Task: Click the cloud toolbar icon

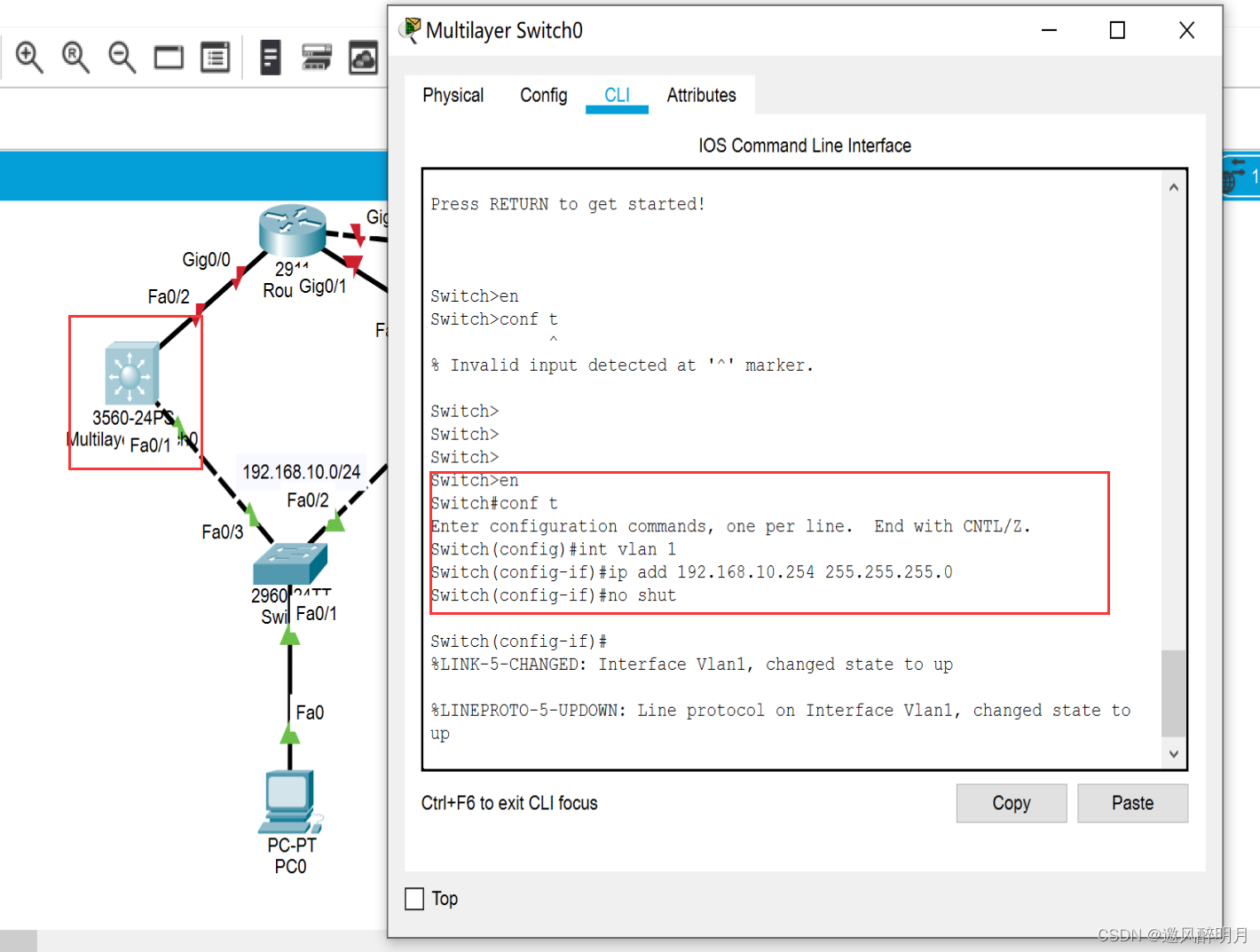Action: 363,59
